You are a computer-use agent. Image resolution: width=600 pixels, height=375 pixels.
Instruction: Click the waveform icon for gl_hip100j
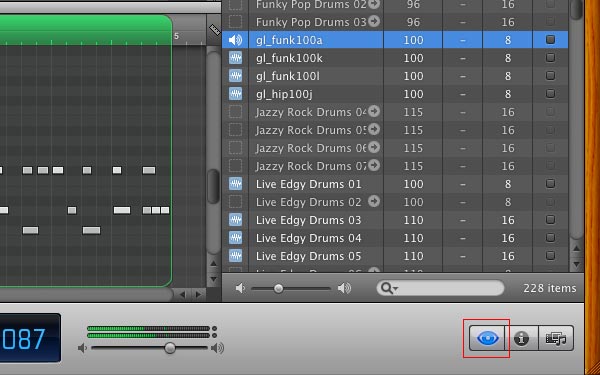[x=235, y=94]
